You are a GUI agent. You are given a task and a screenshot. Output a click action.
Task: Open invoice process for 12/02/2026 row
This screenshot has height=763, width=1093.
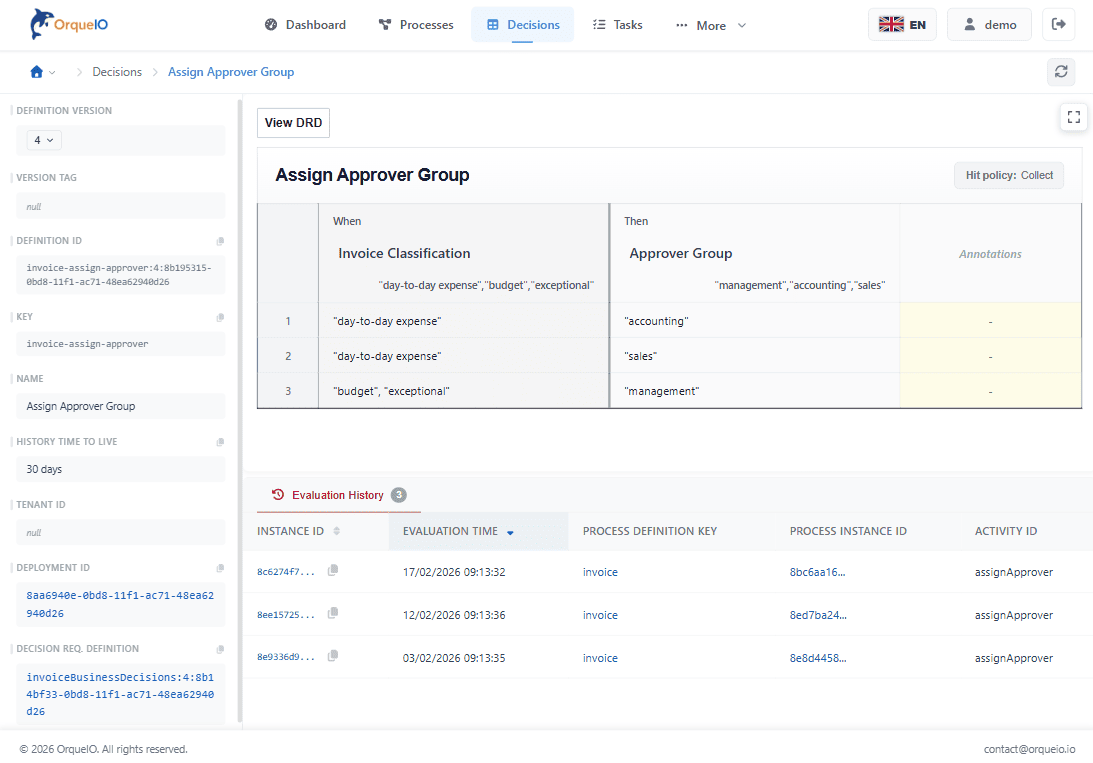tap(600, 615)
